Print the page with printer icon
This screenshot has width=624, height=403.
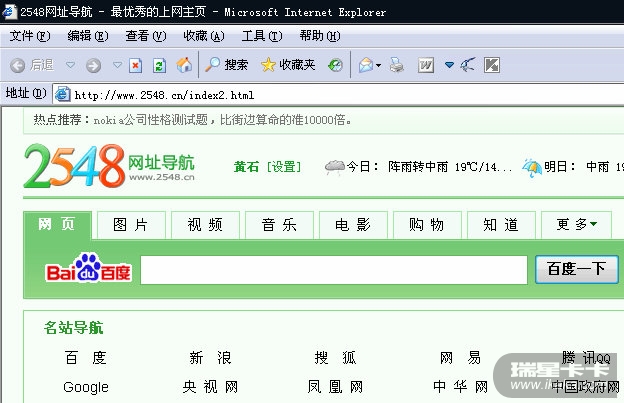[x=396, y=65]
